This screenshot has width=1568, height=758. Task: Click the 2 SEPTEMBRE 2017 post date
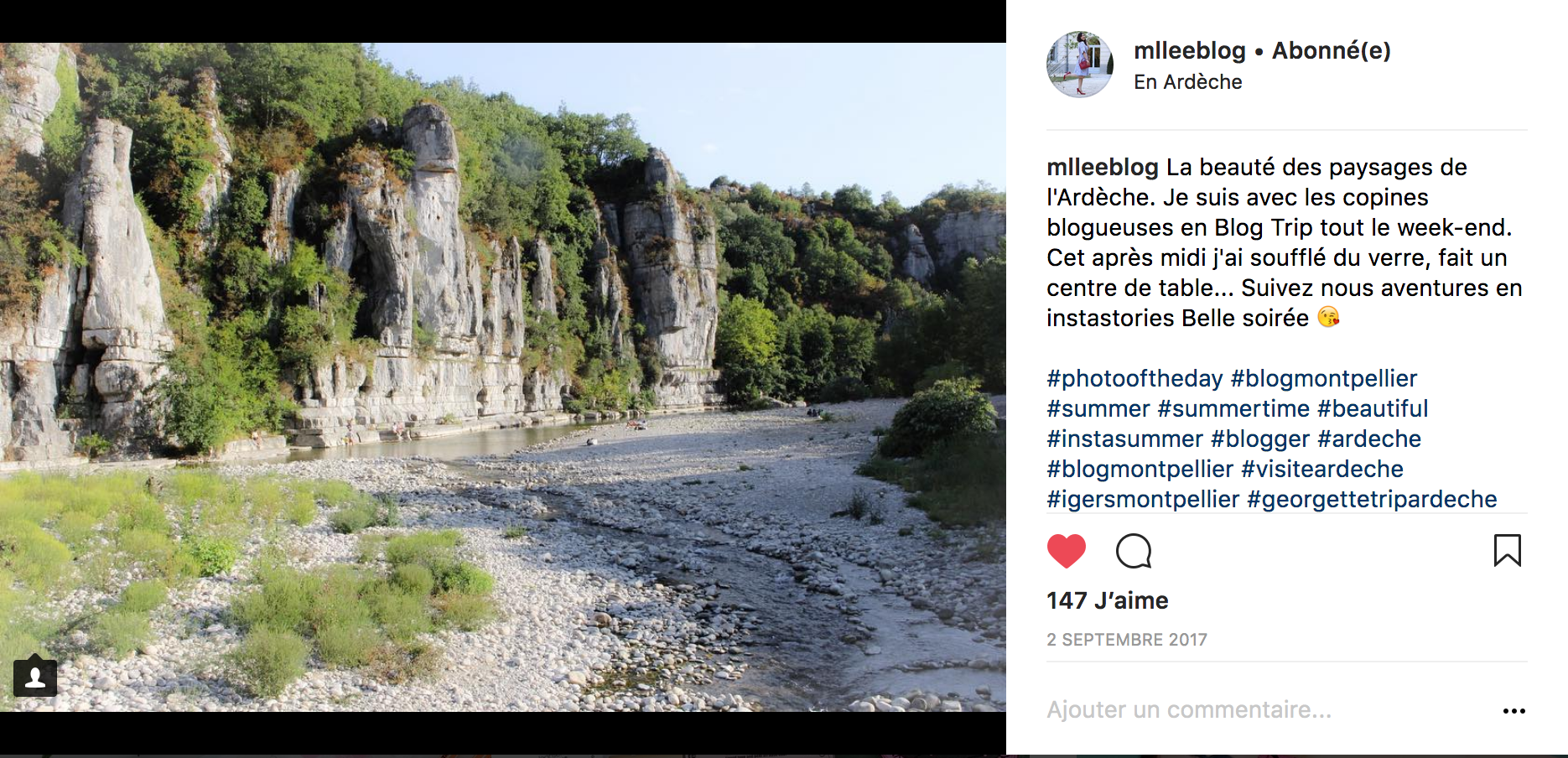pyautogui.click(x=1126, y=640)
